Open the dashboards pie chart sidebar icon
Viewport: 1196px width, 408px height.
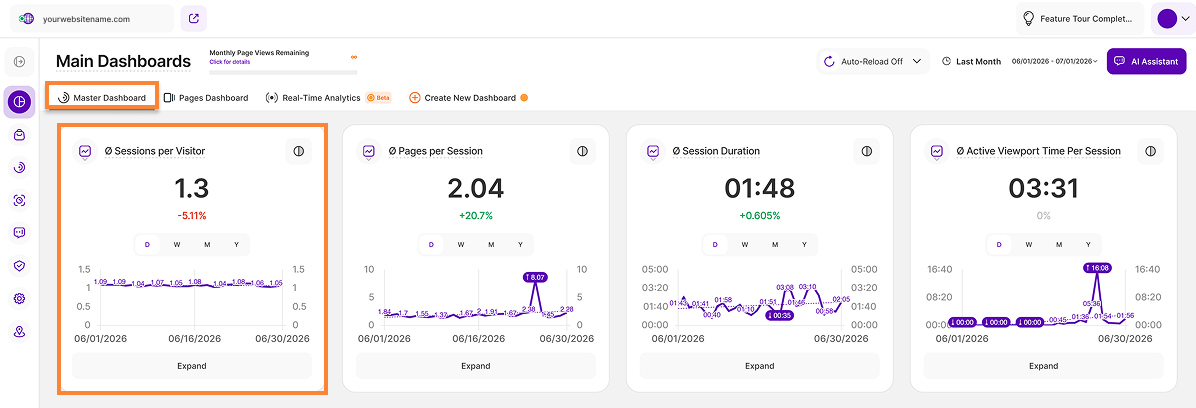pyautogui.click(x=19, y=101)
